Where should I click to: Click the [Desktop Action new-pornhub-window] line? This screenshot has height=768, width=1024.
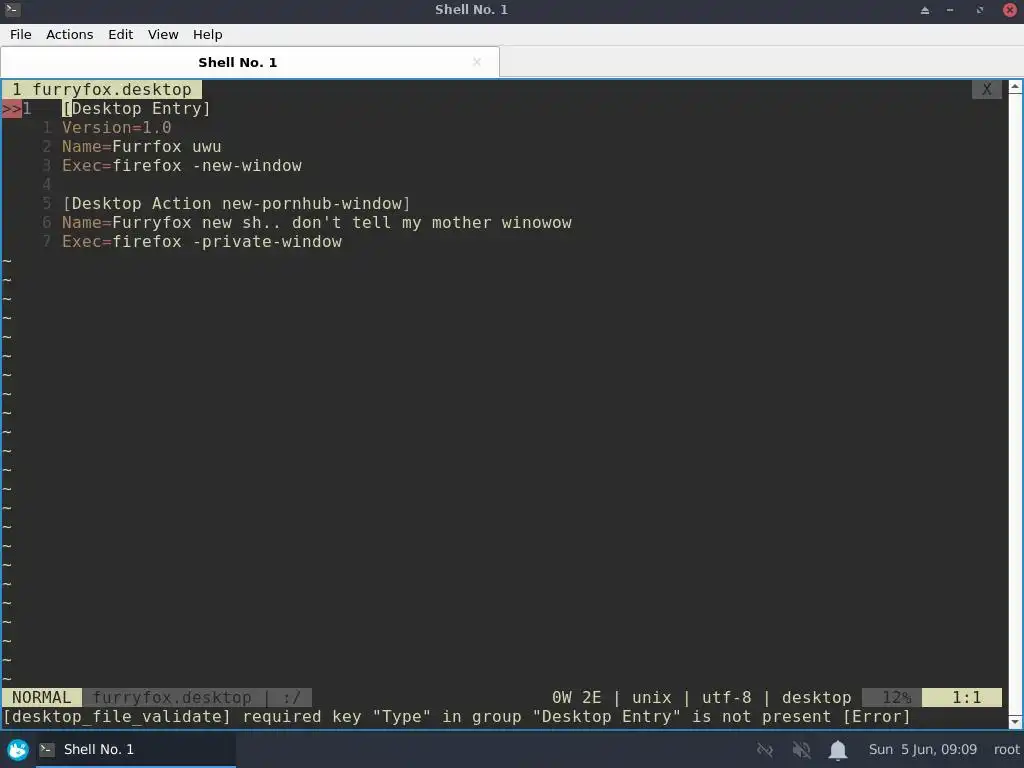236,203
